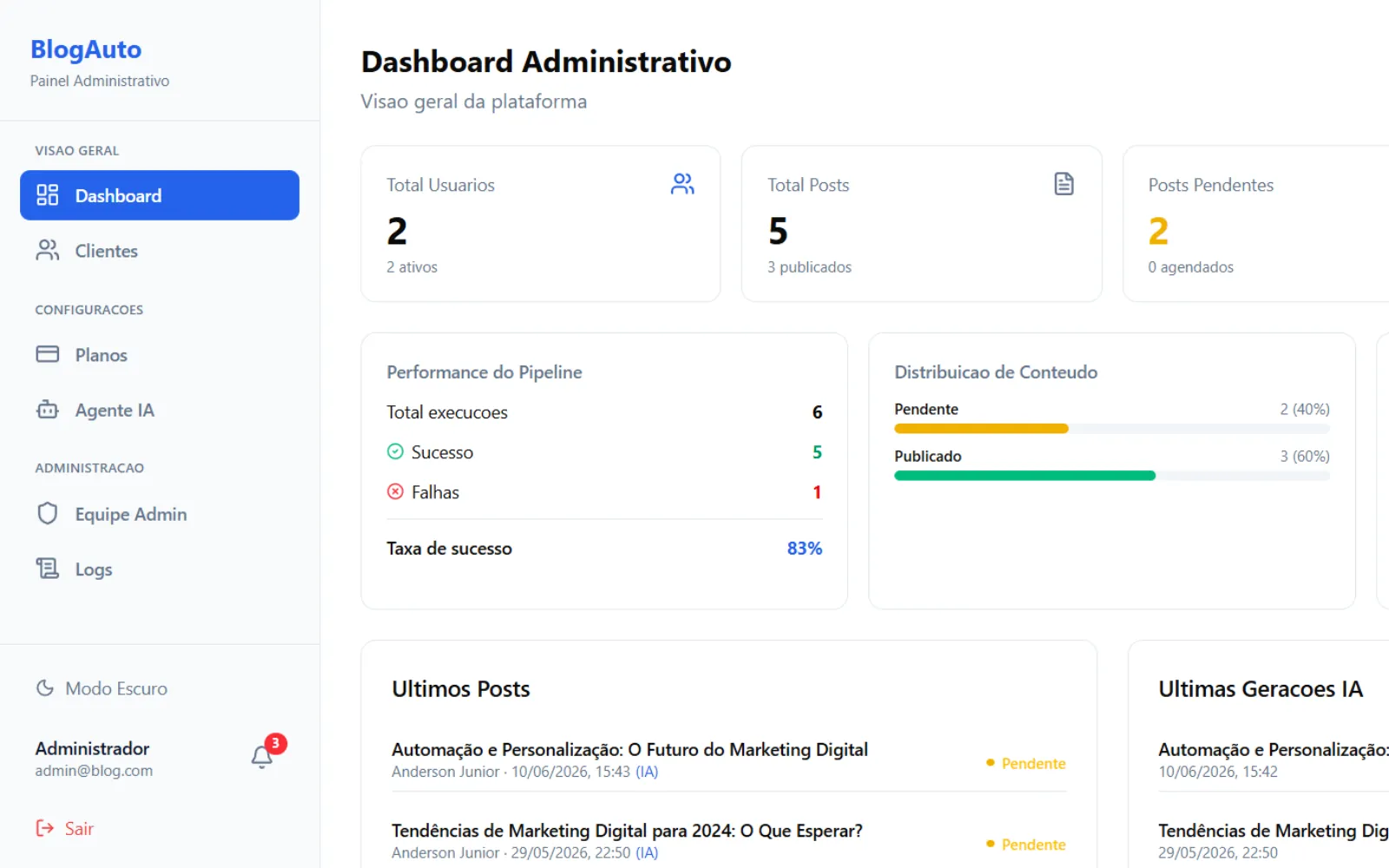Click the green Publicado progress bar
Image resolution: width=1389 pixels, height=868 pixels.
[1024, 476]
